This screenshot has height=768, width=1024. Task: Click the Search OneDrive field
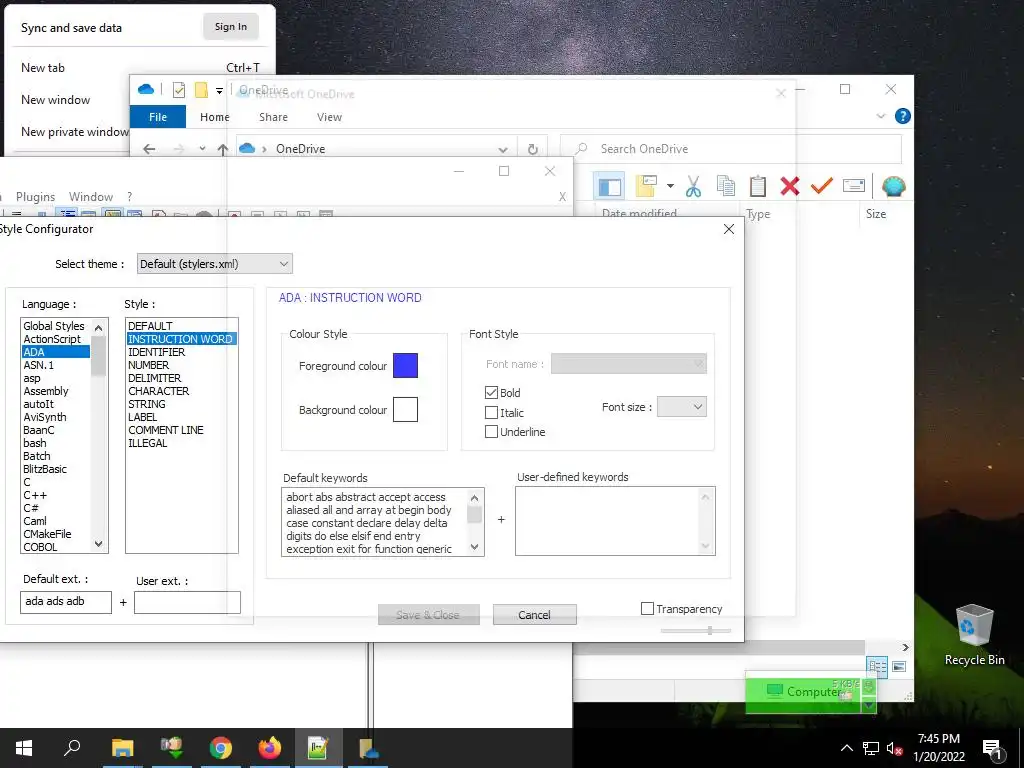coord(731,149)
